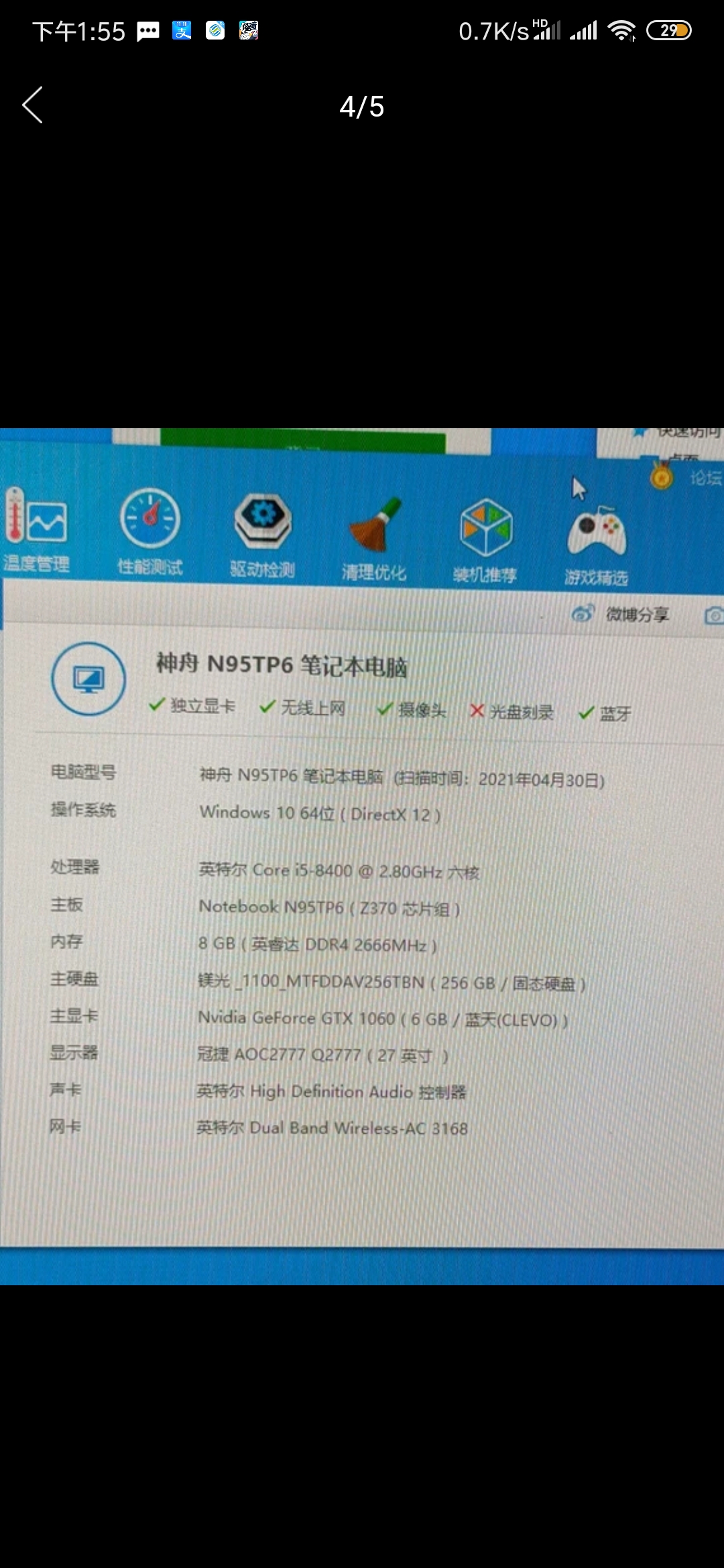
Task: Click the 主硬盘 row label
Action: (x=74, y=979)
